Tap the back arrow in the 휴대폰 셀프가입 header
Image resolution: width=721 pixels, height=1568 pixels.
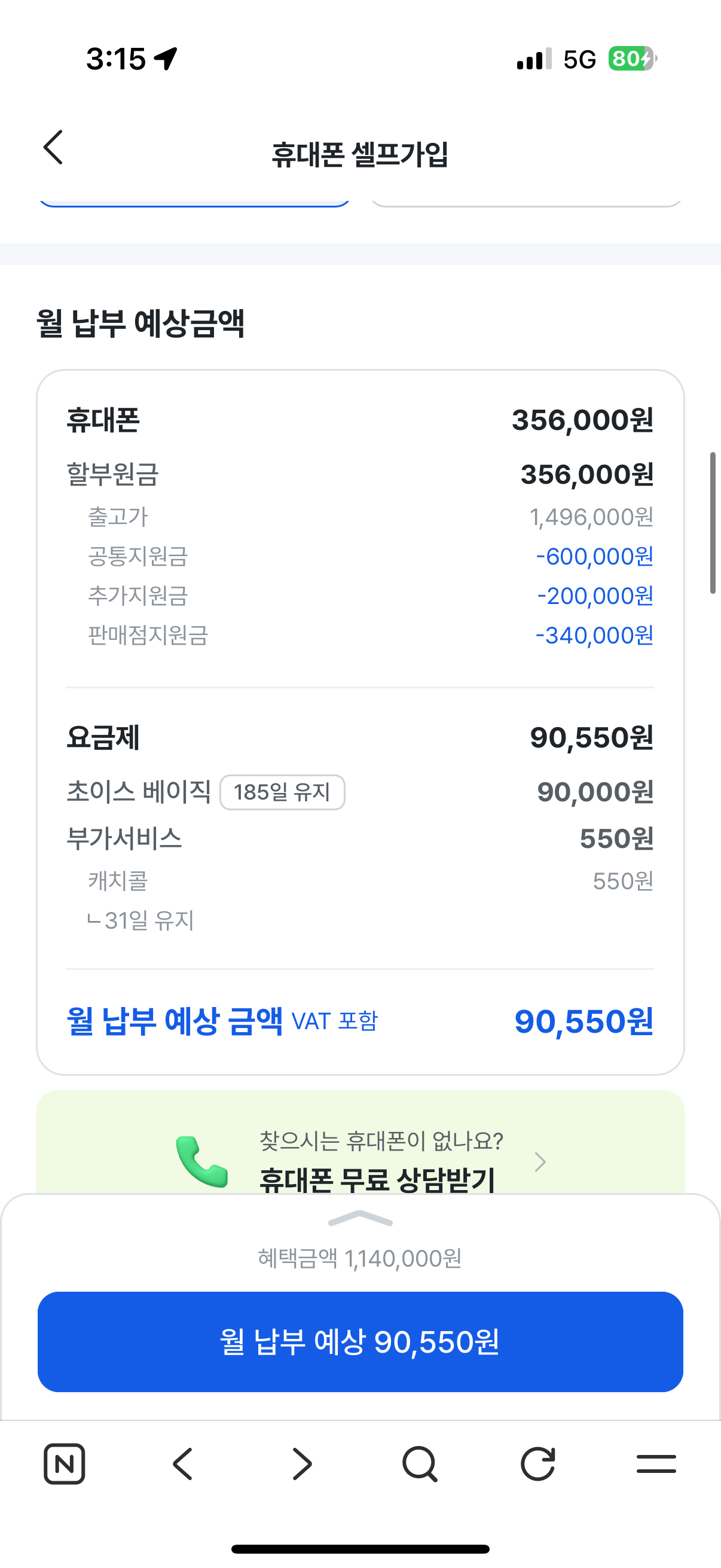[54, 147]
